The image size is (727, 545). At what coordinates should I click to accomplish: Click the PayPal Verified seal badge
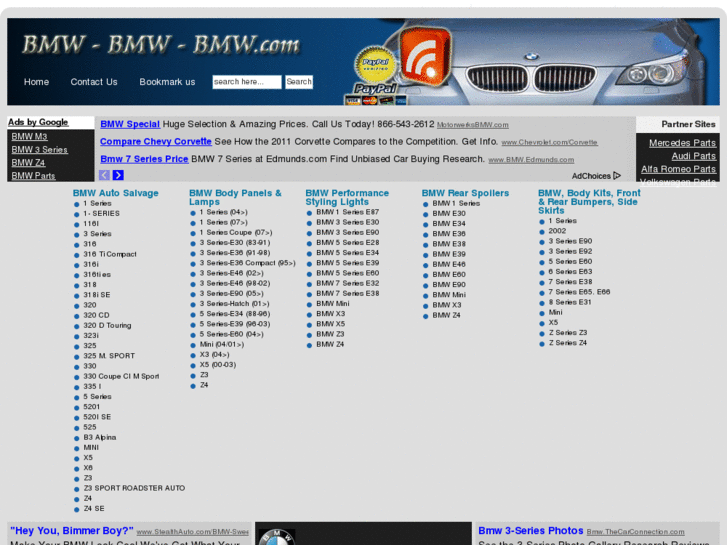[x=375, y=64]
